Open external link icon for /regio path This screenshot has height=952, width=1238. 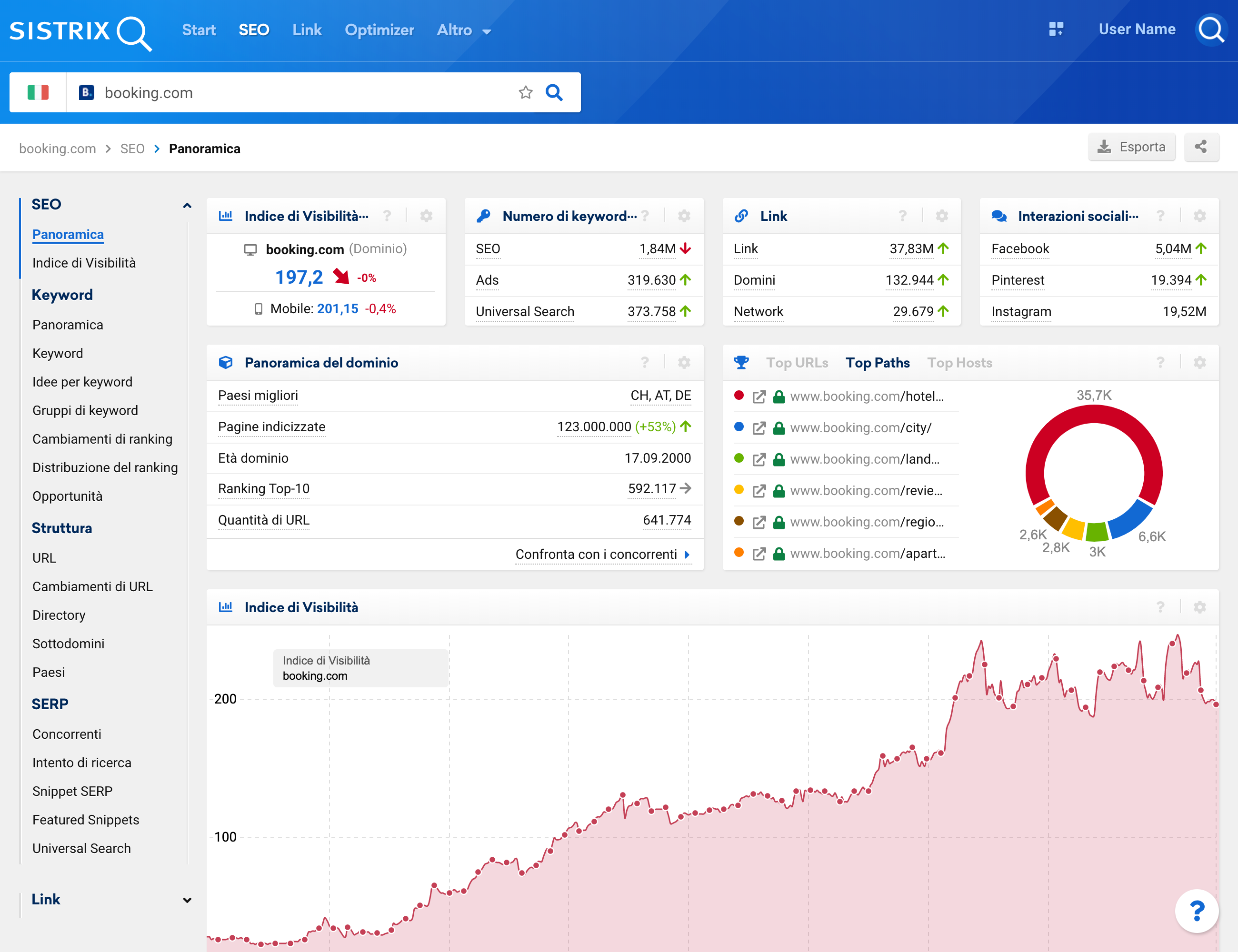click(759, 523)
